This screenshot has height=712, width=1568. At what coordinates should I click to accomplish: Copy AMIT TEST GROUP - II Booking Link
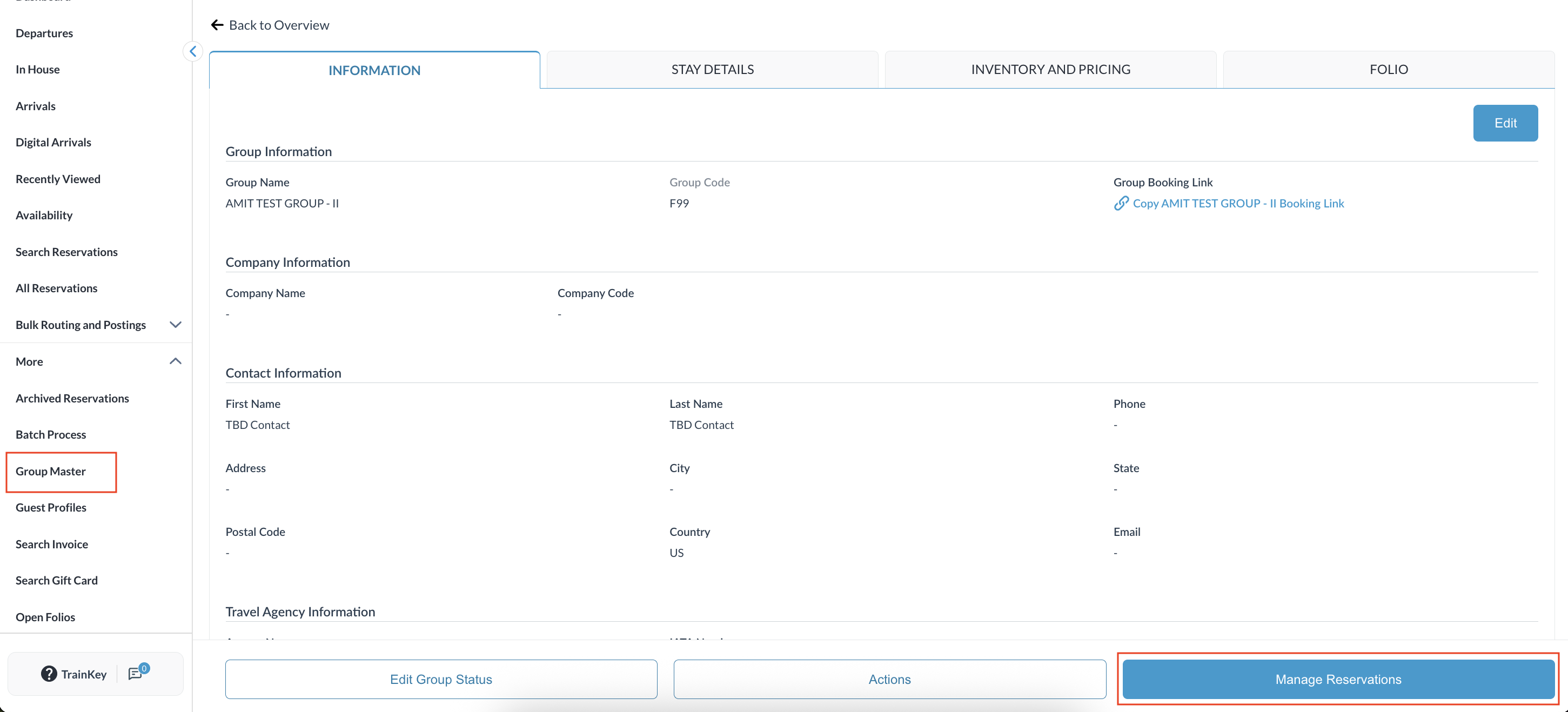pyautogui.click(x=1238, y=203)
